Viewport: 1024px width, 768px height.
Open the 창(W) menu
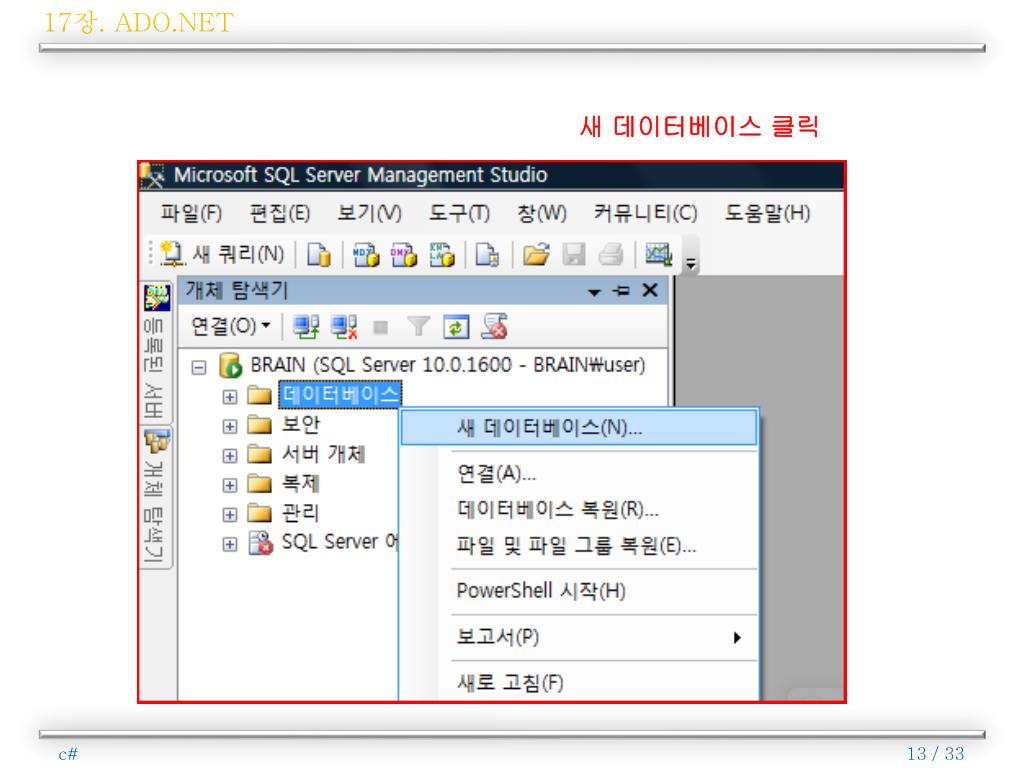[541, 213]
